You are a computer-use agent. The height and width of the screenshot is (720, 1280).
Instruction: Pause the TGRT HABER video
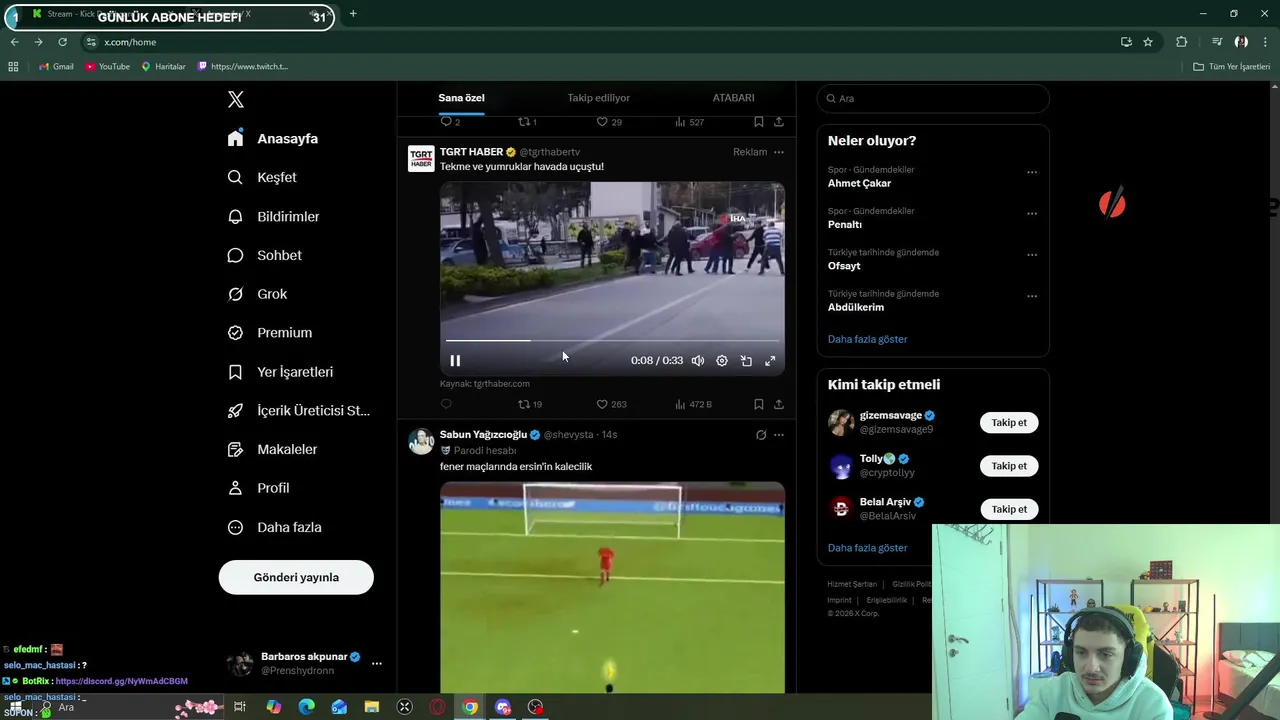coord(455,361)
